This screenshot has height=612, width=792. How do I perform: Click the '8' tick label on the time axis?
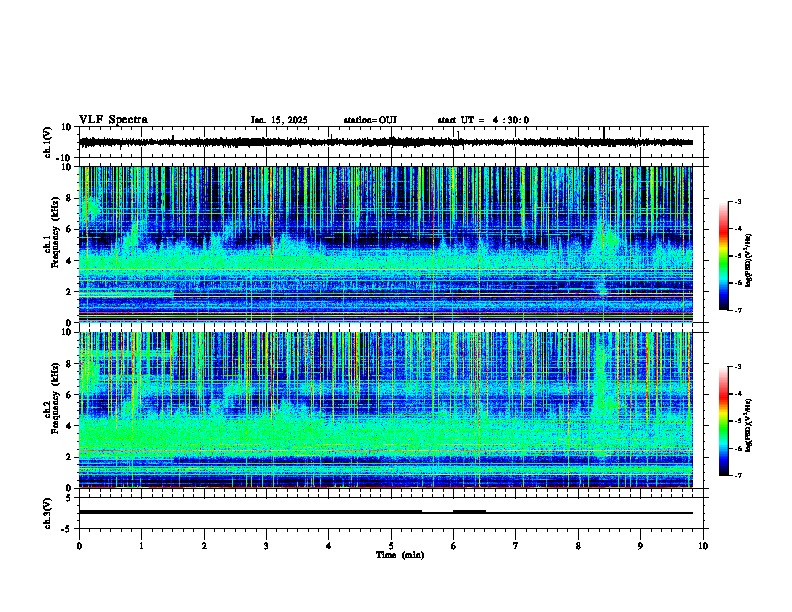coord(578,546)
